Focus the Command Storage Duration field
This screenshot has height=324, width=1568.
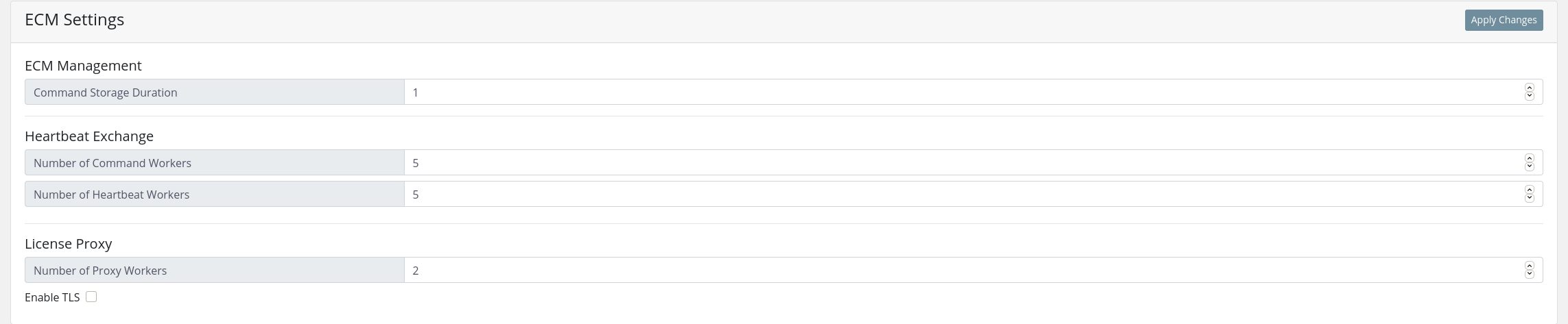(960, 92)
